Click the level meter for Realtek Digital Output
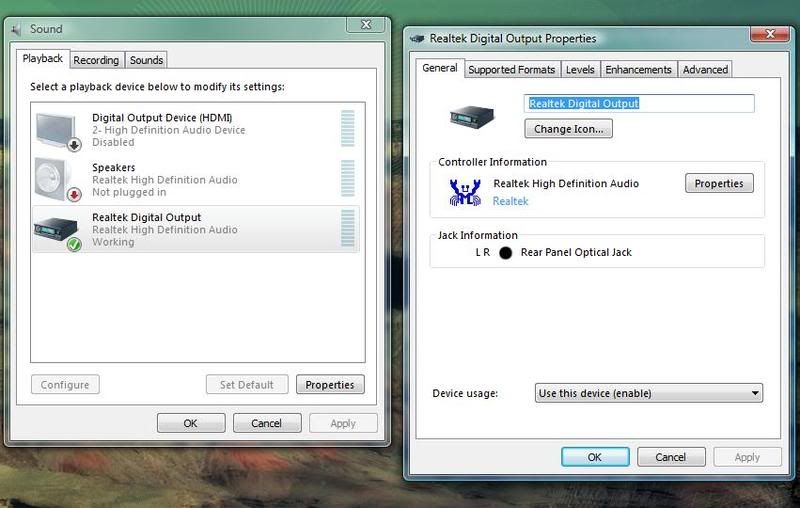 (347, 228)
